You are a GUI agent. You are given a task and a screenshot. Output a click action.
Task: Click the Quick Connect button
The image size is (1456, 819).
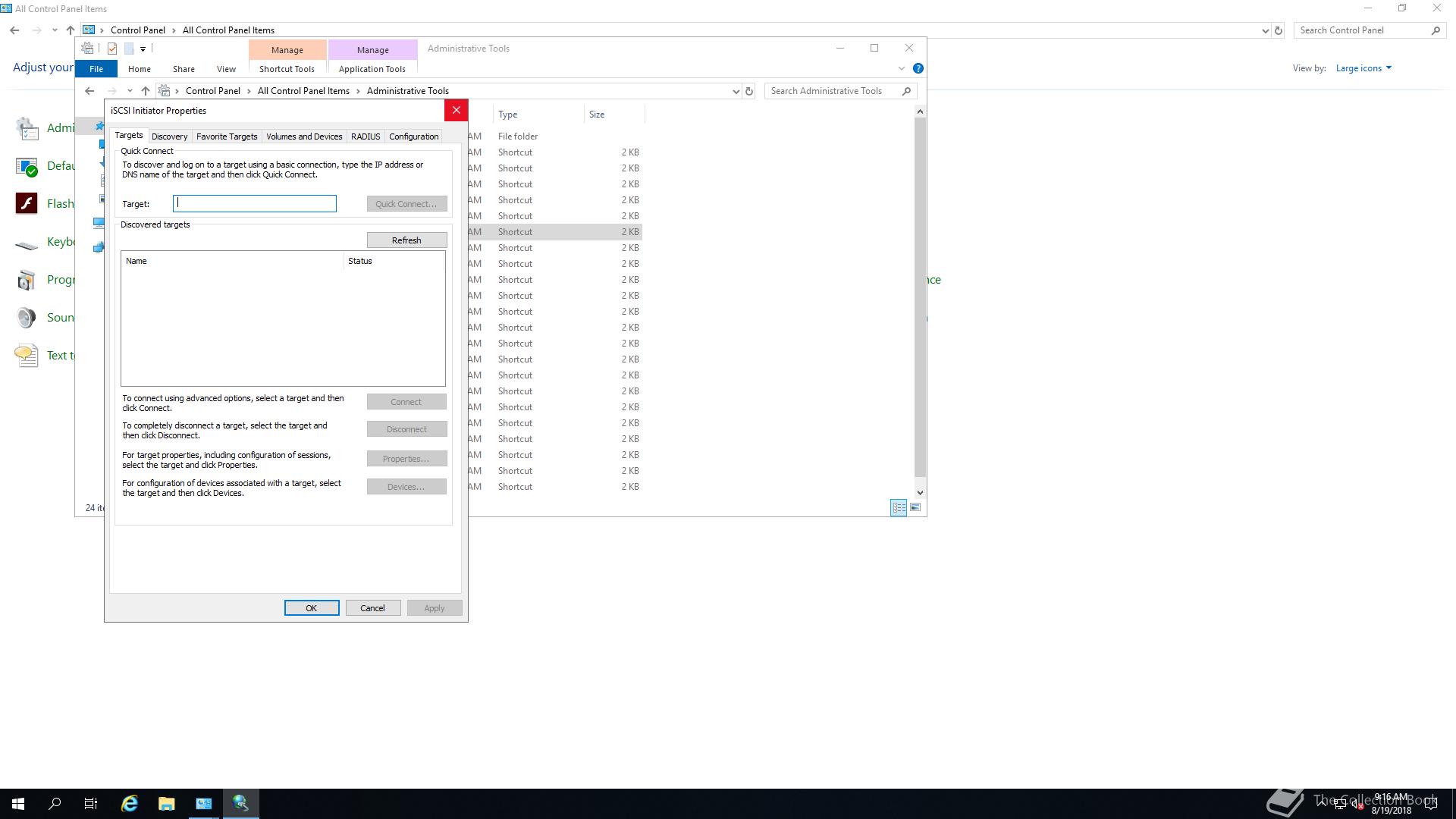click(406, 204)
